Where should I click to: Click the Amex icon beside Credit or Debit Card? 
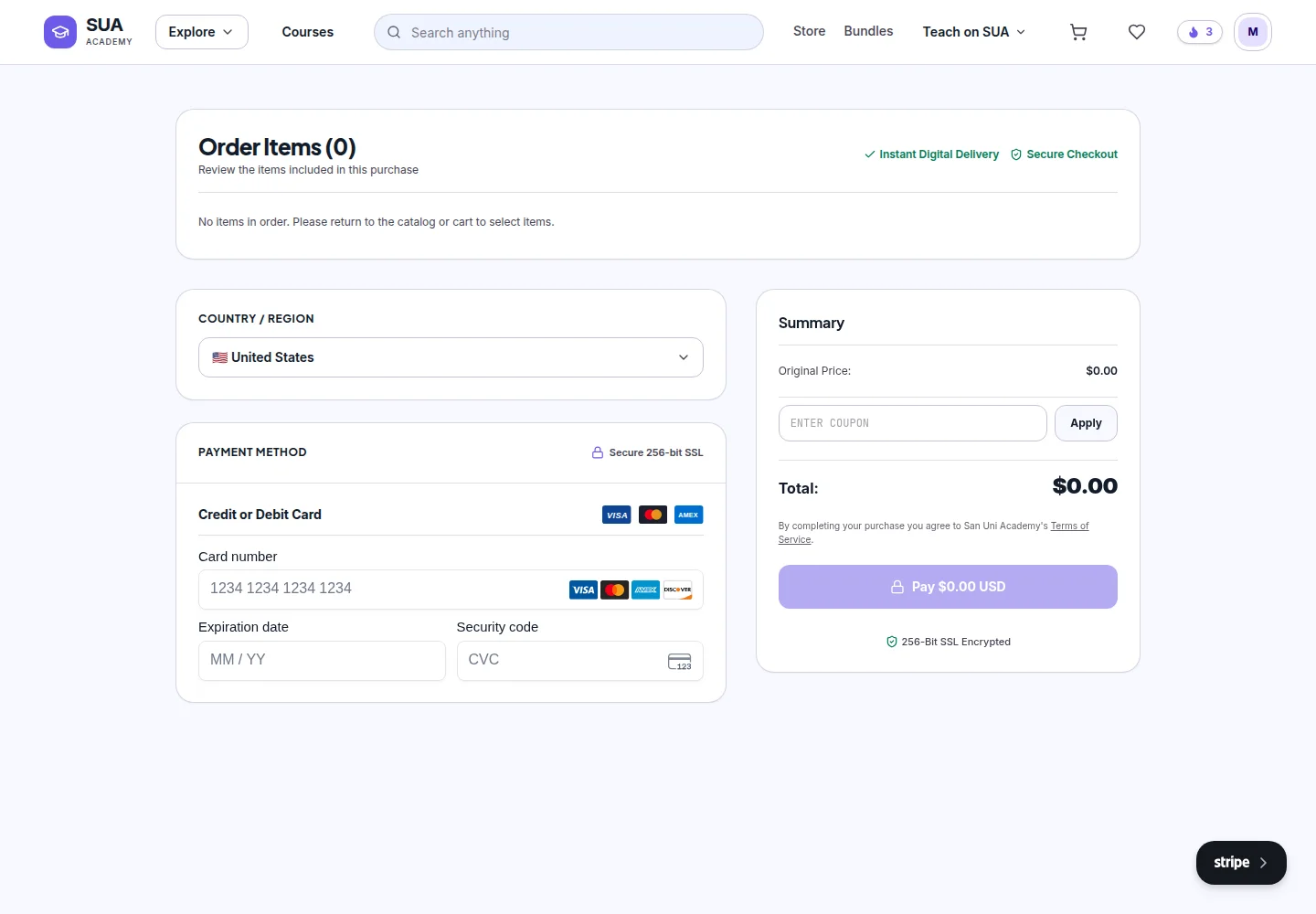tap(688, 515)
